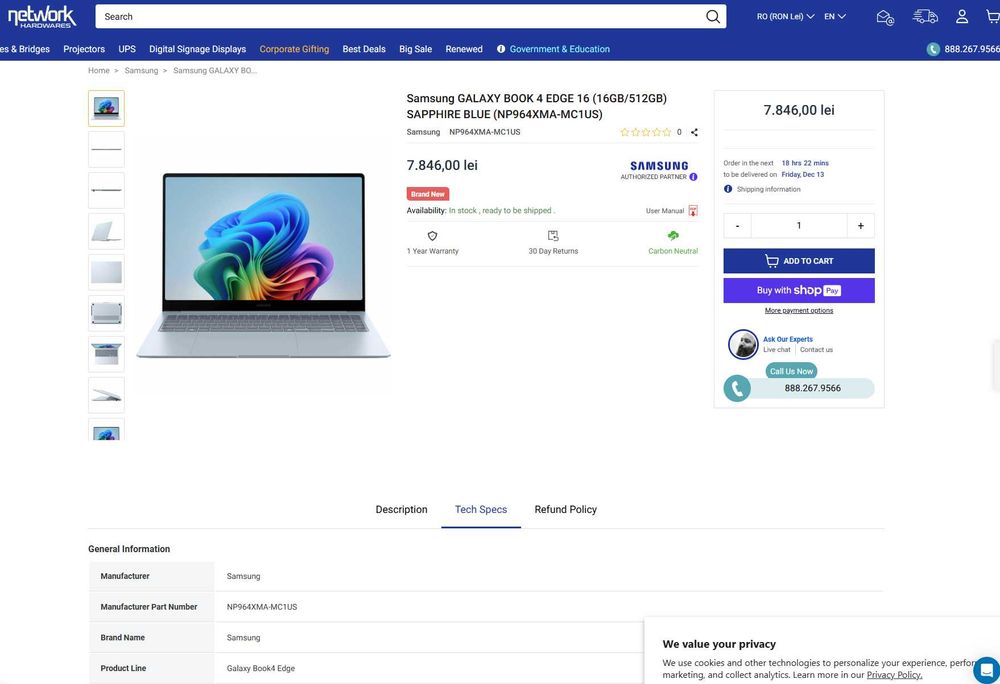1000x684 pixels.
Task: Select the laptop underside thumbnail
Action: pyautogui.click(x=107, y=313)
